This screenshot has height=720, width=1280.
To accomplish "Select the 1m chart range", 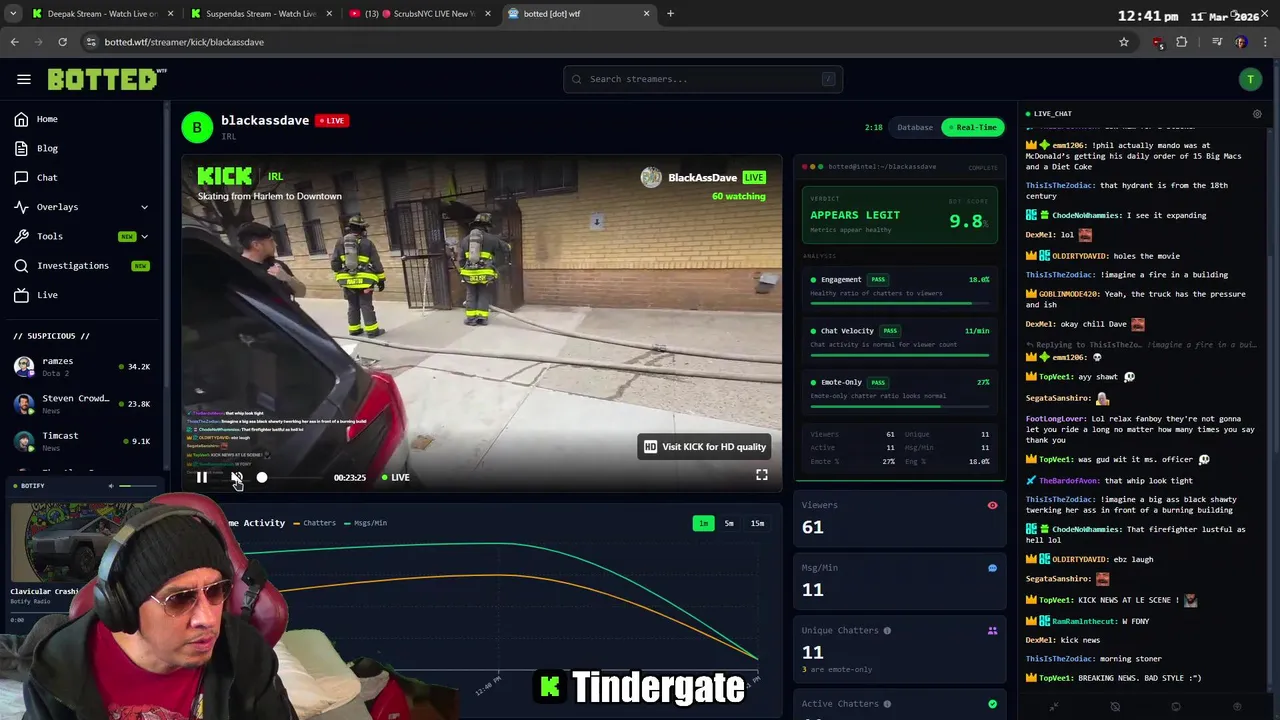I will 703,523.
